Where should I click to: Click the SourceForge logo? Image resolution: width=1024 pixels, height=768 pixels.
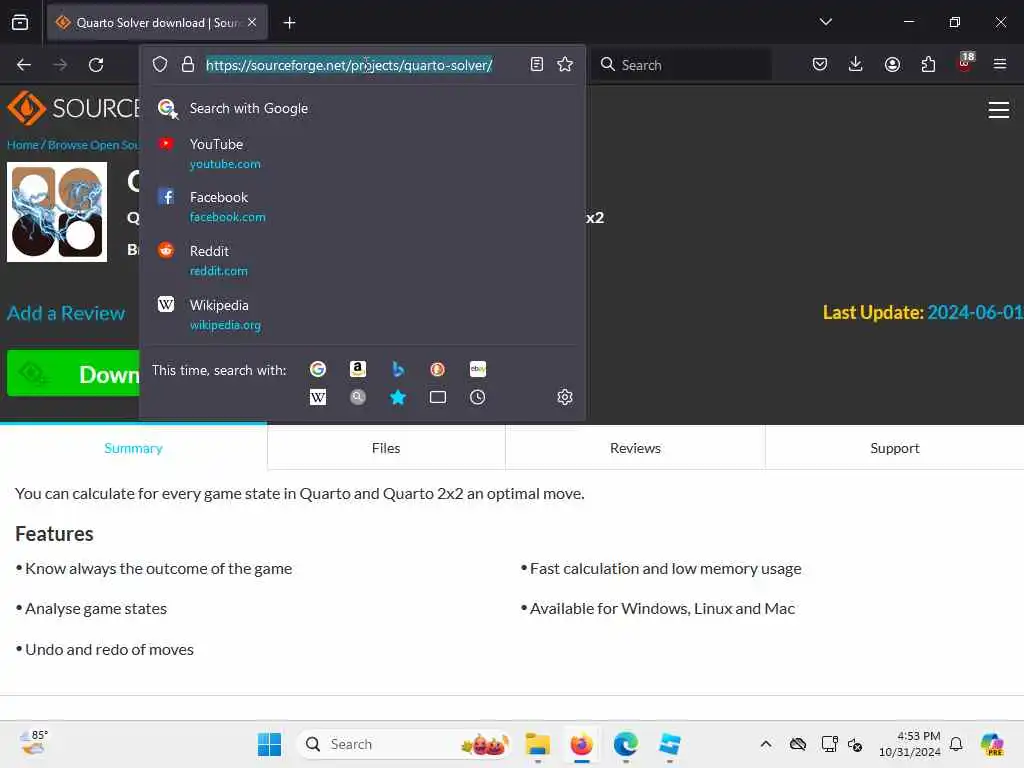click(73, 108)
